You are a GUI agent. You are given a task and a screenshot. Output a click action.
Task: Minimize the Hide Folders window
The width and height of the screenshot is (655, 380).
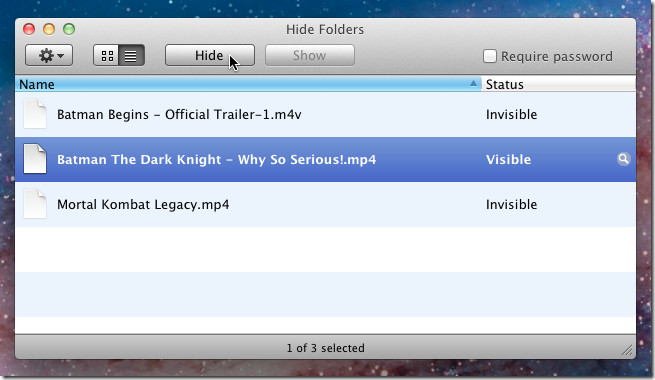(x=49, y=29)
